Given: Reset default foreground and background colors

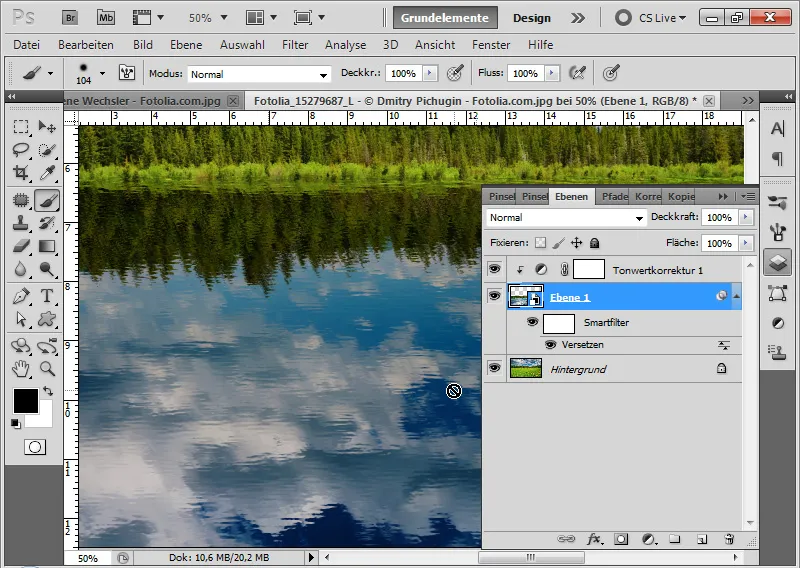Looking at the screenshot, I should pyautogui.click(x=16, y=424).
